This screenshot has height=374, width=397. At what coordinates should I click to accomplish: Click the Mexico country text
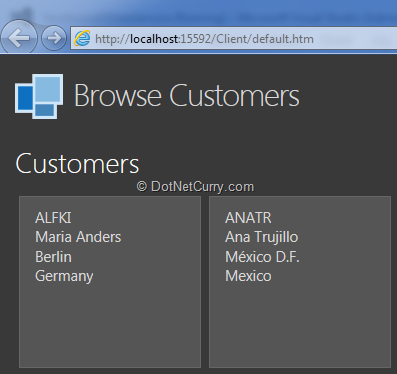tap(248, 276)
